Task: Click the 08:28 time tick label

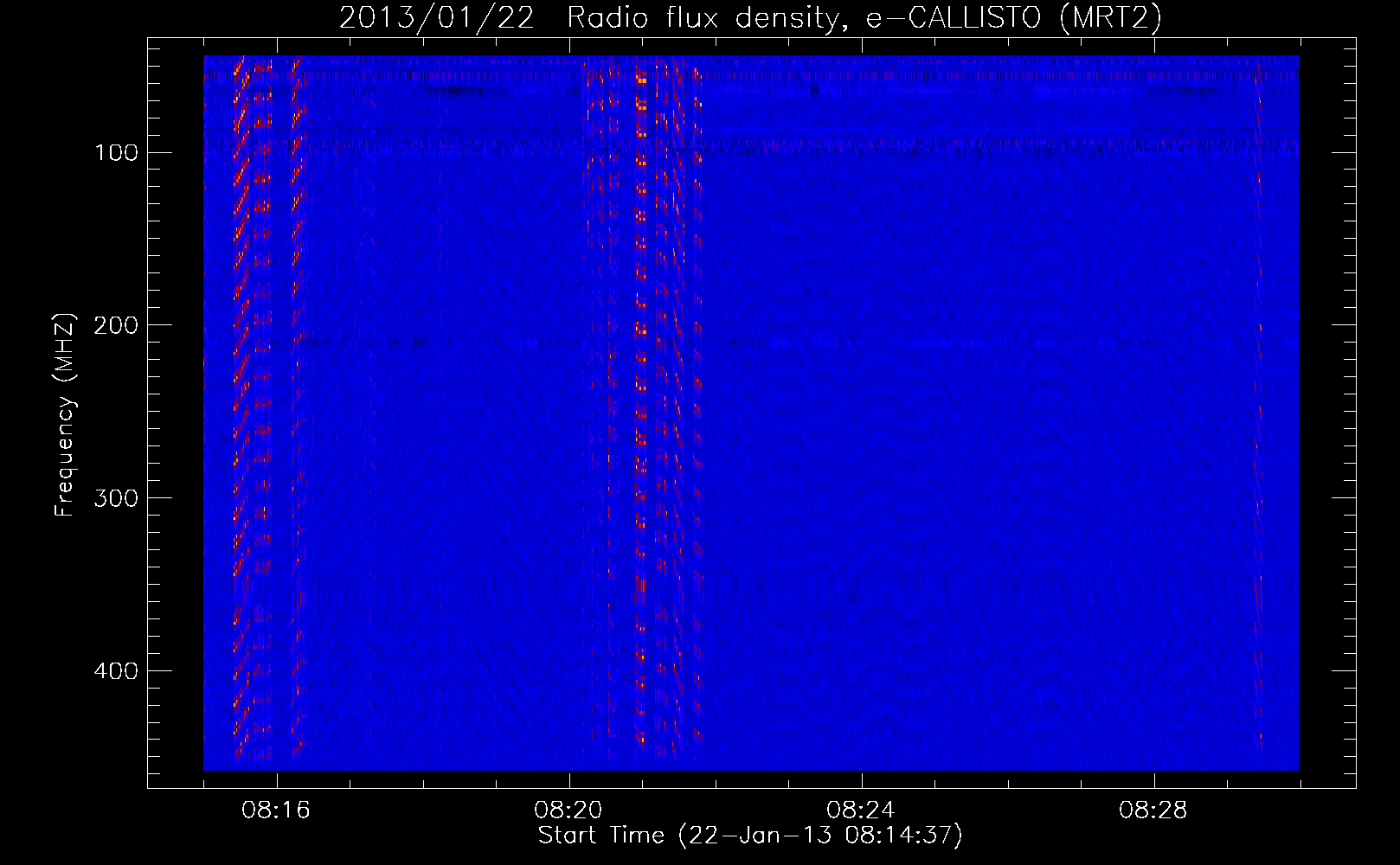Action: pos(1153,811)
